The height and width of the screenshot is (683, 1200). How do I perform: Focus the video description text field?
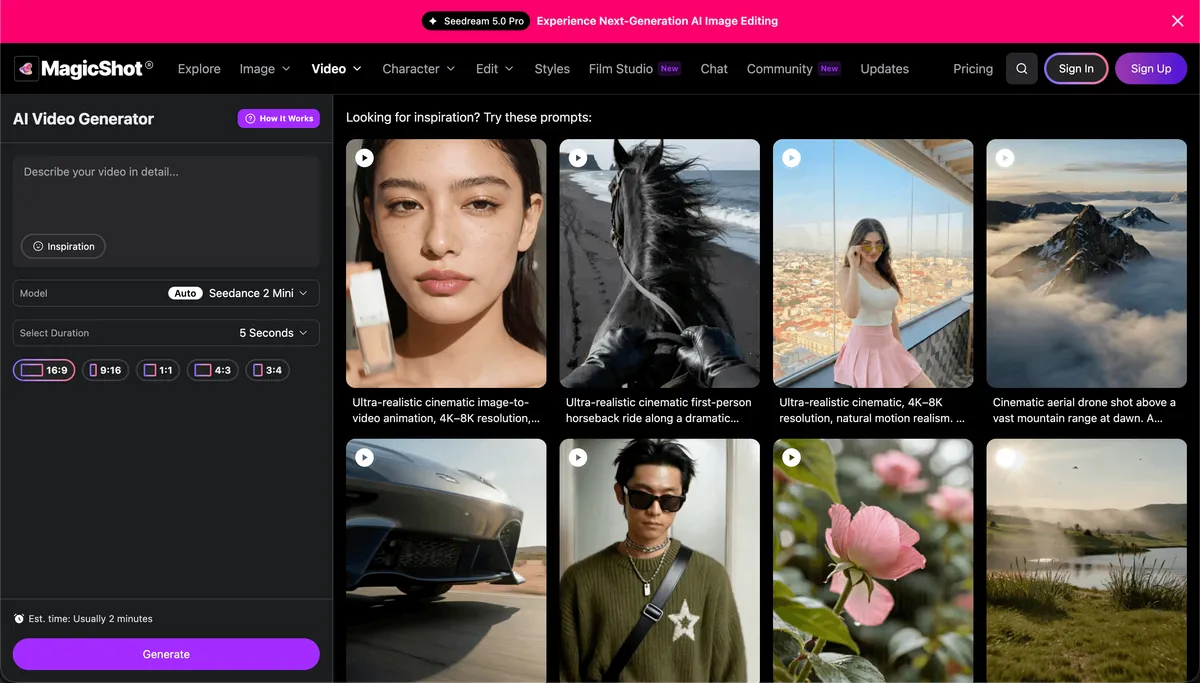coord(166,192)
